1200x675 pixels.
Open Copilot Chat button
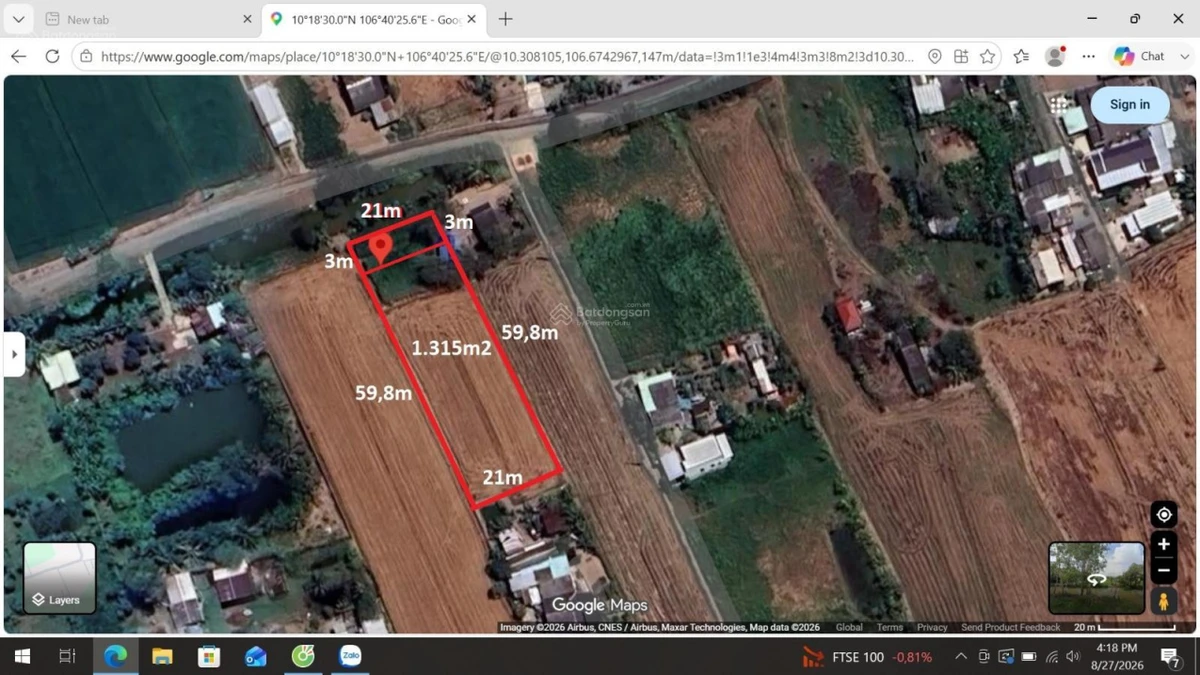[x=1139, y=57]
